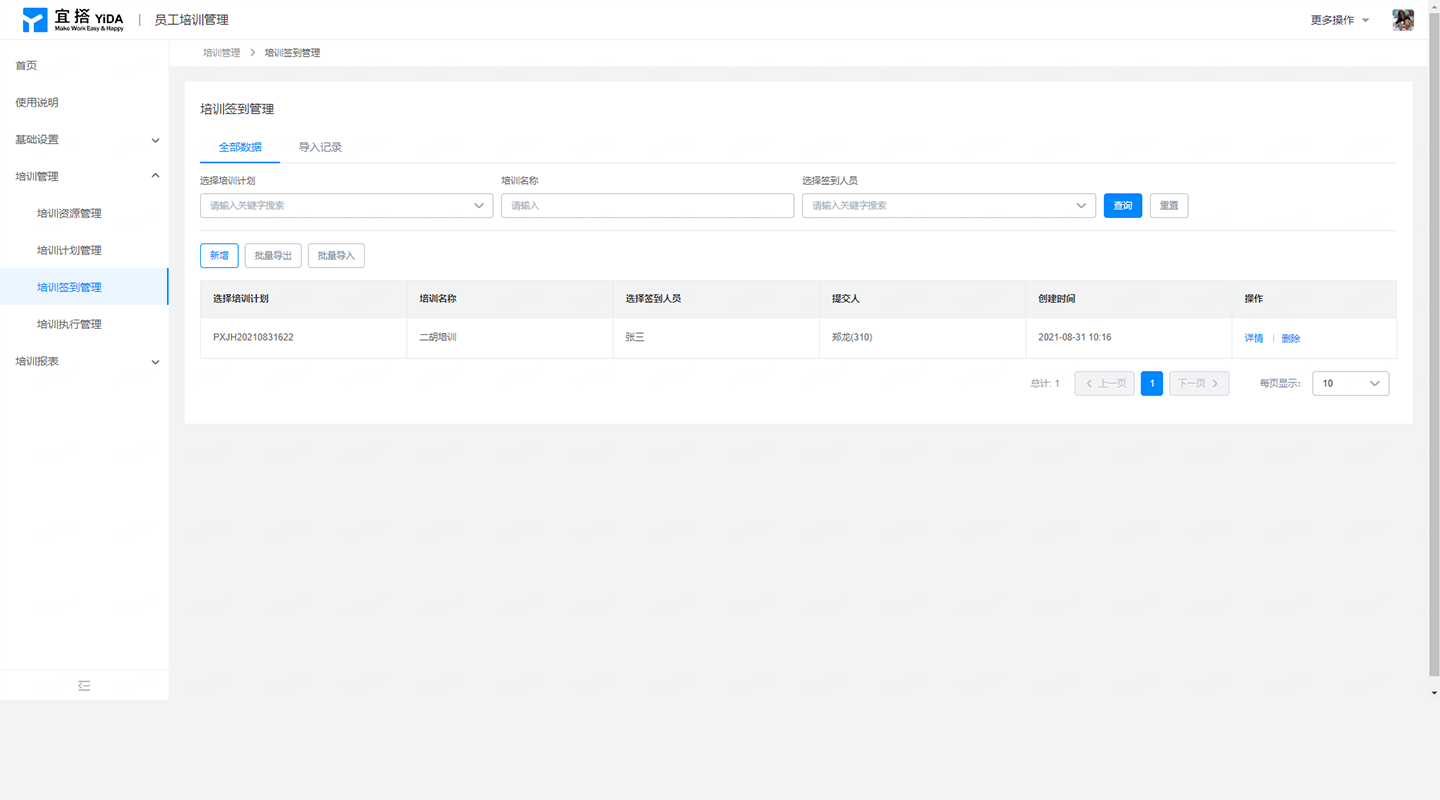Click 删除 for the 二胡培训 row
The height and width of the screenshot is (800, 1440).
click(x=1291, y=339)
